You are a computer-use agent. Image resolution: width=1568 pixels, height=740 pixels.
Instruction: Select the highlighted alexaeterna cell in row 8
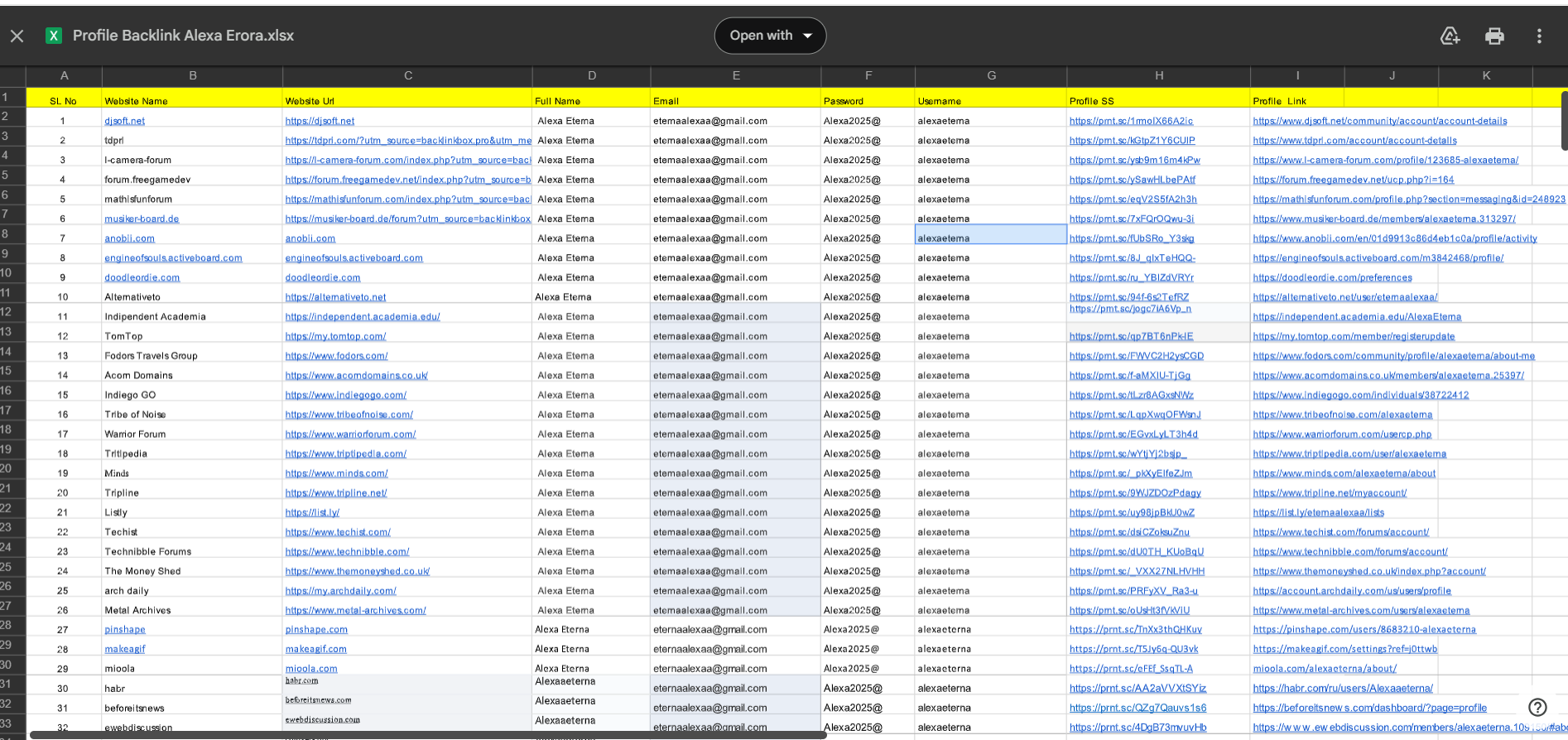[x=990, y=238]
